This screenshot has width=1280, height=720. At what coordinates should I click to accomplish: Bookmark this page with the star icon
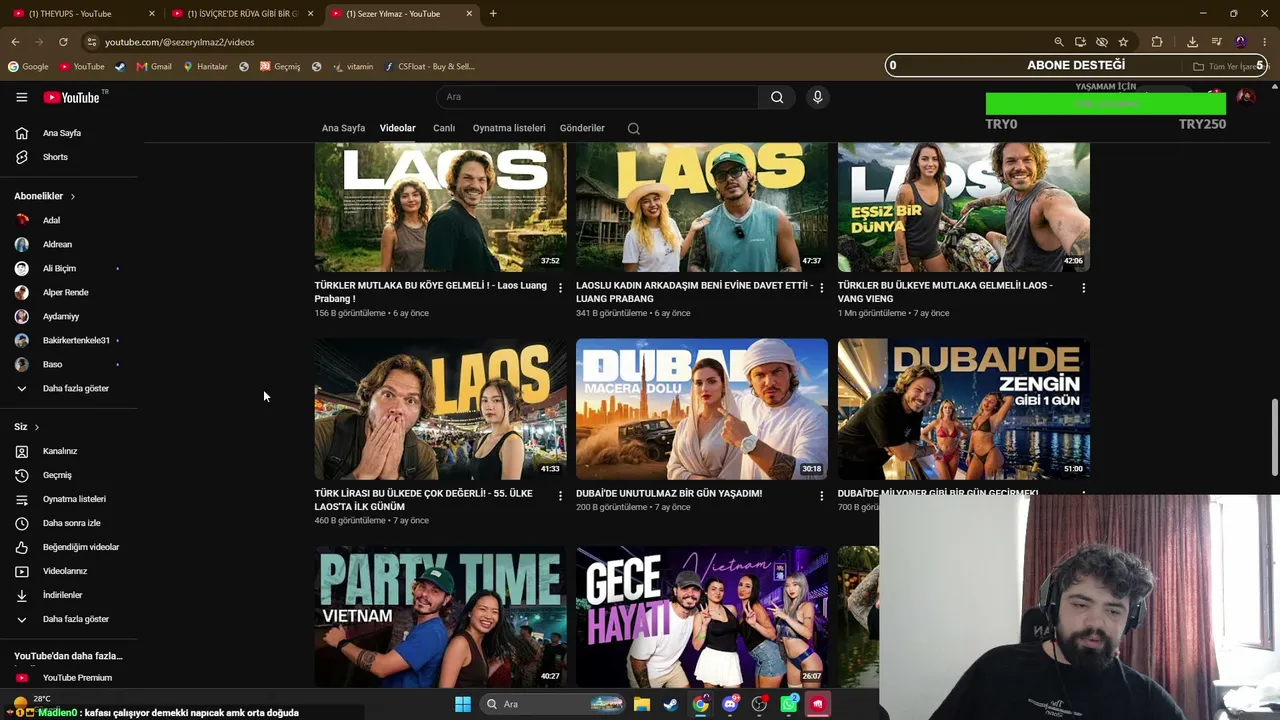(x=1123, y=42)
